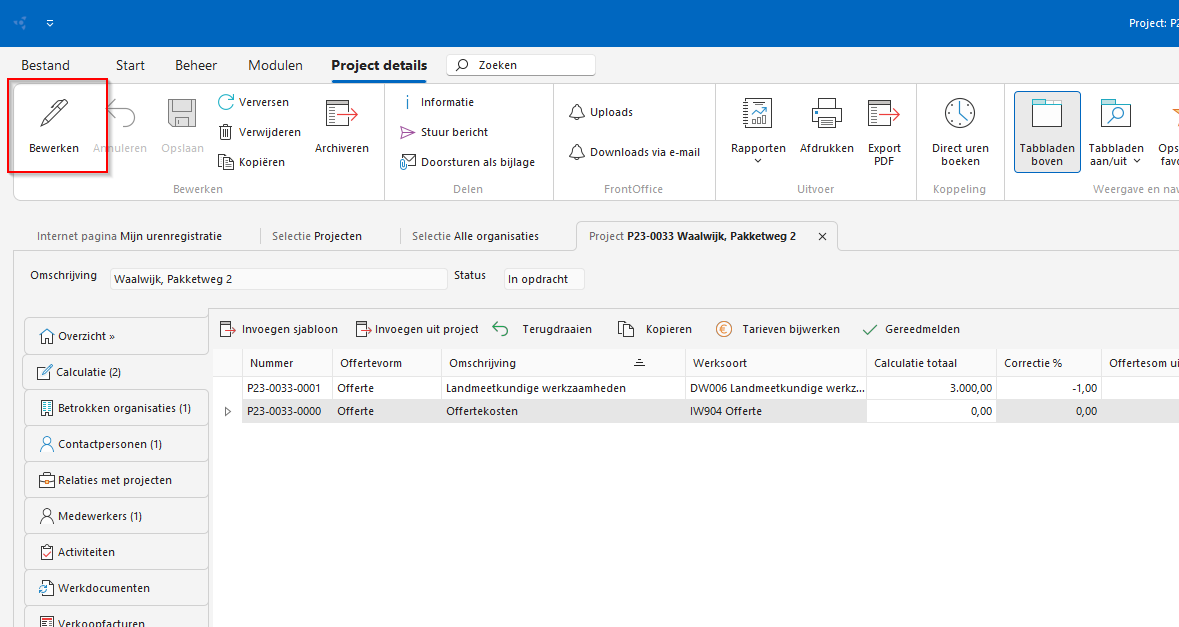Click Kopieren in the calculation toolbar
The height and width of the screenshot is (627, 1179).
click(654, 329)
